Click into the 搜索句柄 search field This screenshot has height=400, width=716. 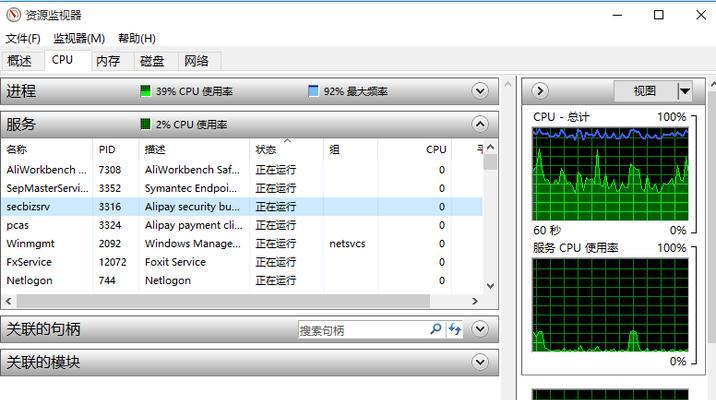point(363,330)
